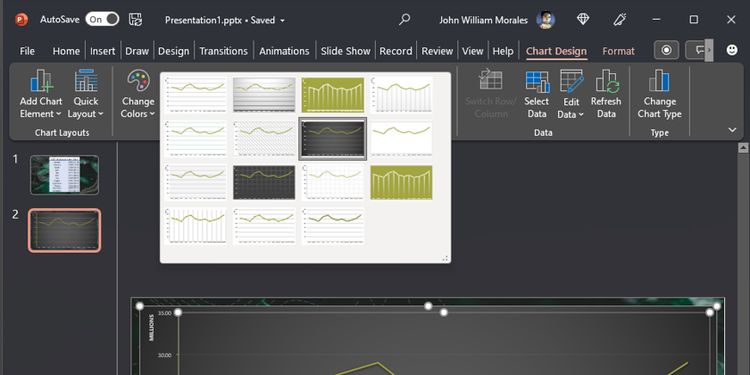
Task: Switch to the Draw tab
Action: tap(137, 51)
